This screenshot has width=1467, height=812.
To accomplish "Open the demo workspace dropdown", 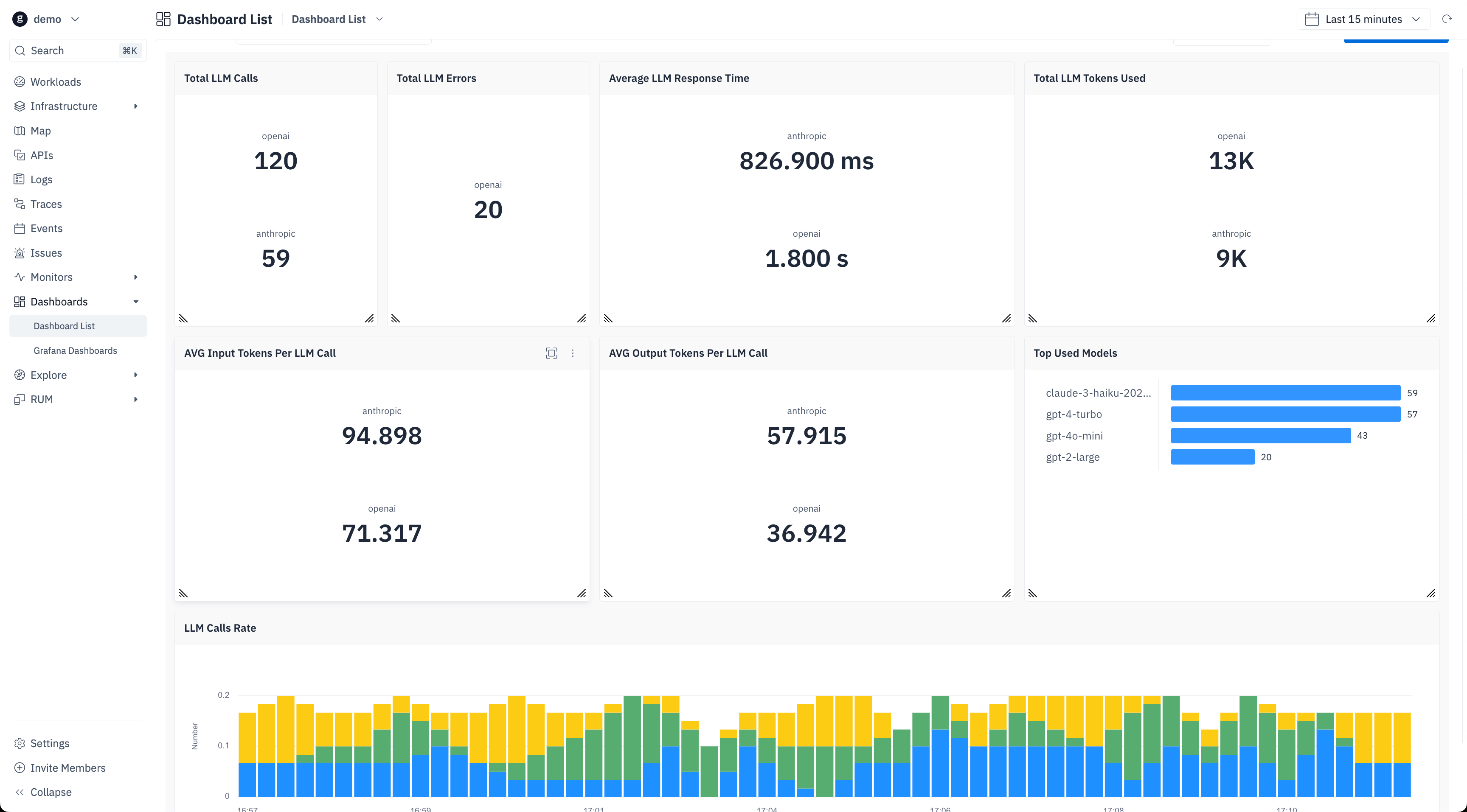I will pyautogui.click(x=75, y=20).
